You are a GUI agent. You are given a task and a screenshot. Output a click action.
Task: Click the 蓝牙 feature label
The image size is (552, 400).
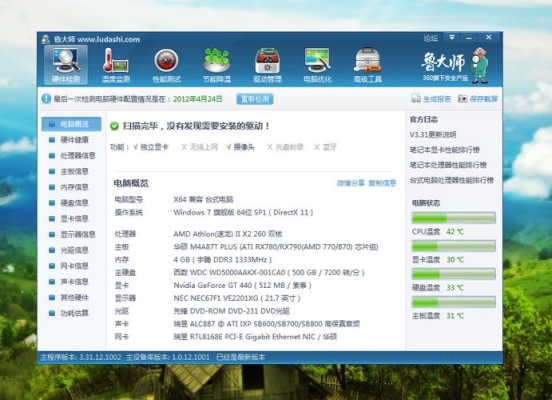pyautogui.click(x=330, y=147)
